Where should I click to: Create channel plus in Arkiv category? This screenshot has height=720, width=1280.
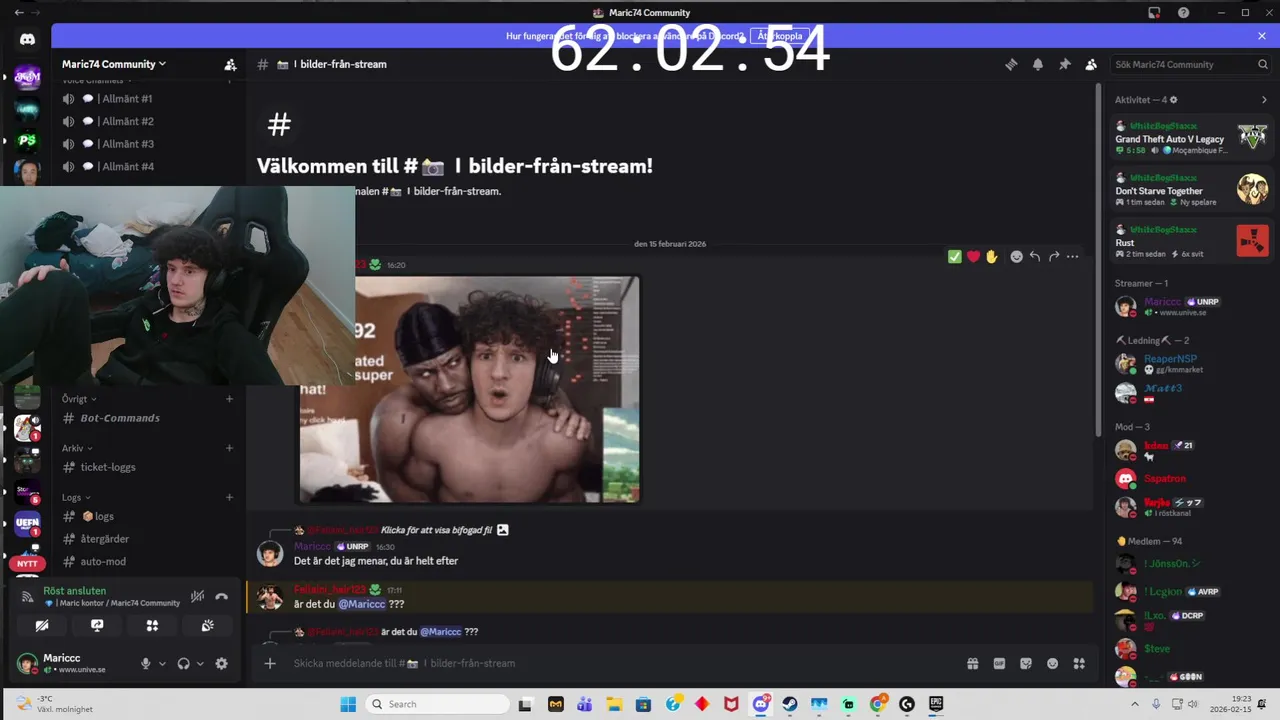pyautogui.click(x=229, y=448)
